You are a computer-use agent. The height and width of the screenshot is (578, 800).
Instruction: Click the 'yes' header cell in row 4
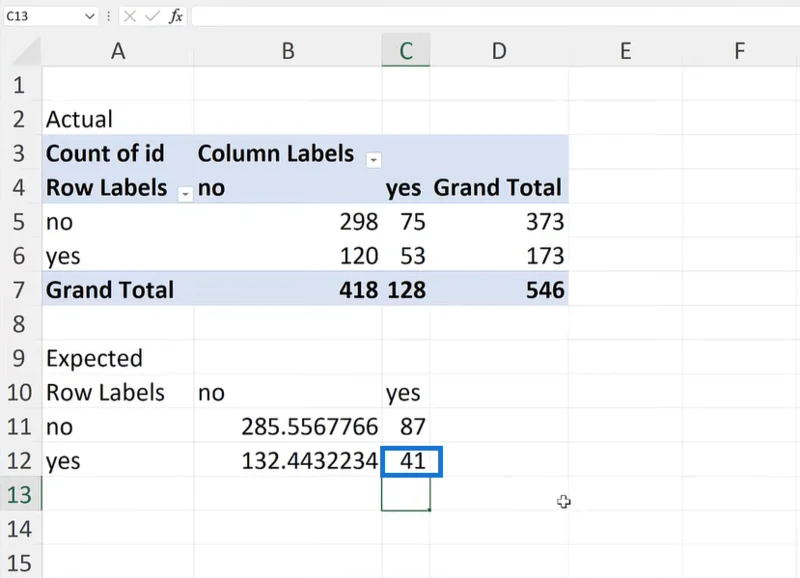click(x=406, y=187)
